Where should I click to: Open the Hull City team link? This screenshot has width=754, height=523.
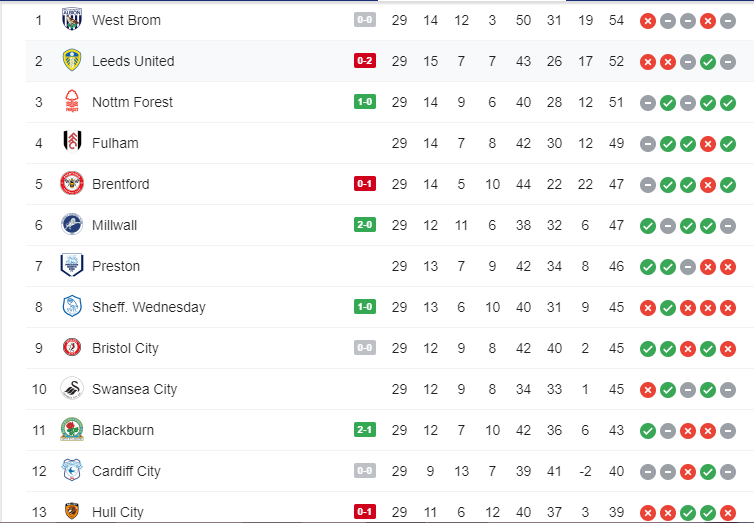(x=117, y=512)
